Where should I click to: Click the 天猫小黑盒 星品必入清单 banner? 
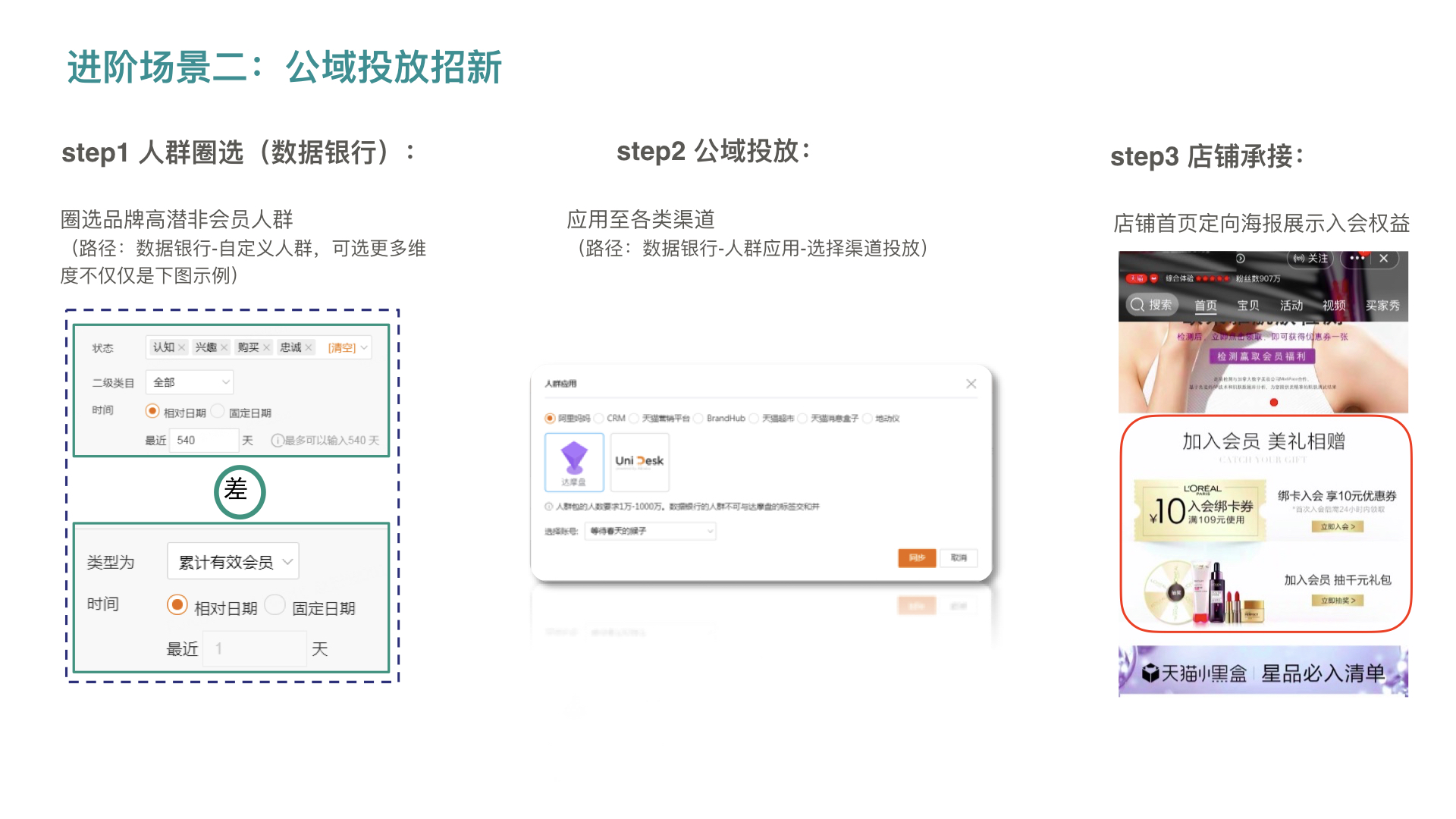pos(1263,672)
